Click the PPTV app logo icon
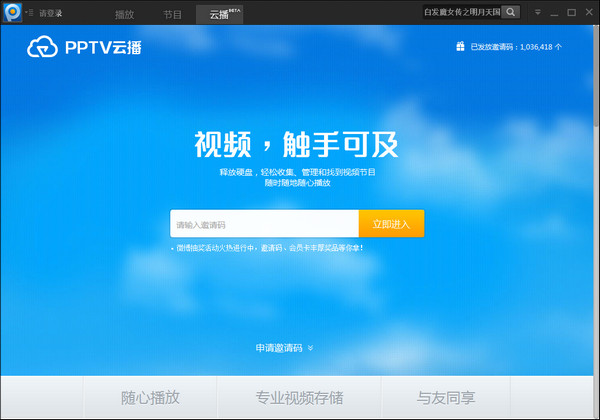Image resolution: width=600 pixels, height=420 pixels. (12, 12)
